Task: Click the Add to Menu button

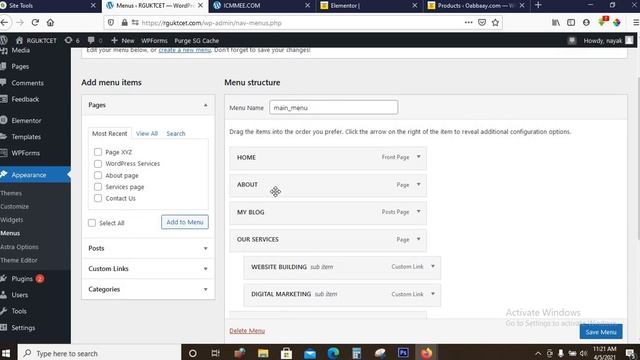Action: 185,222
